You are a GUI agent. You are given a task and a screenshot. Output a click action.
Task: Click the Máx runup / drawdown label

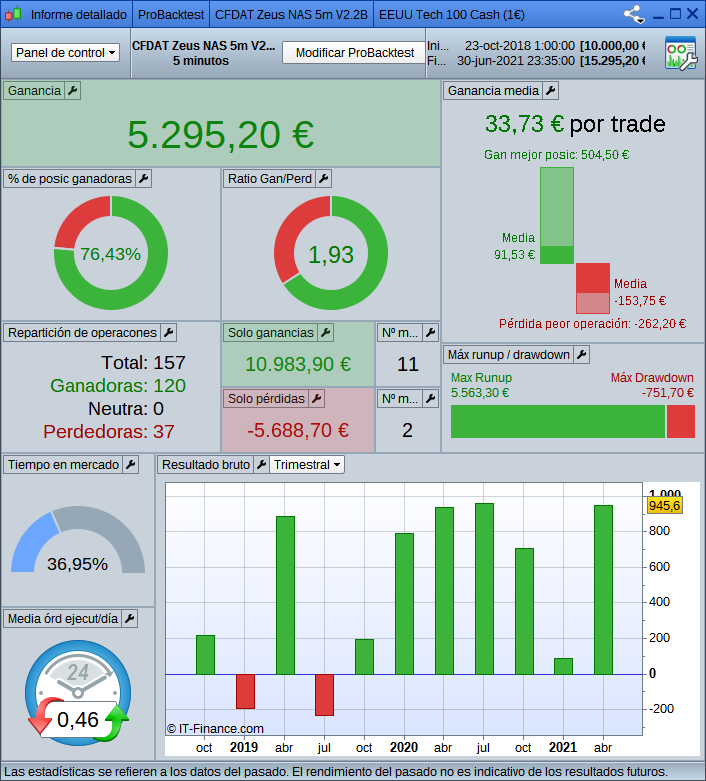click(508, 355)
